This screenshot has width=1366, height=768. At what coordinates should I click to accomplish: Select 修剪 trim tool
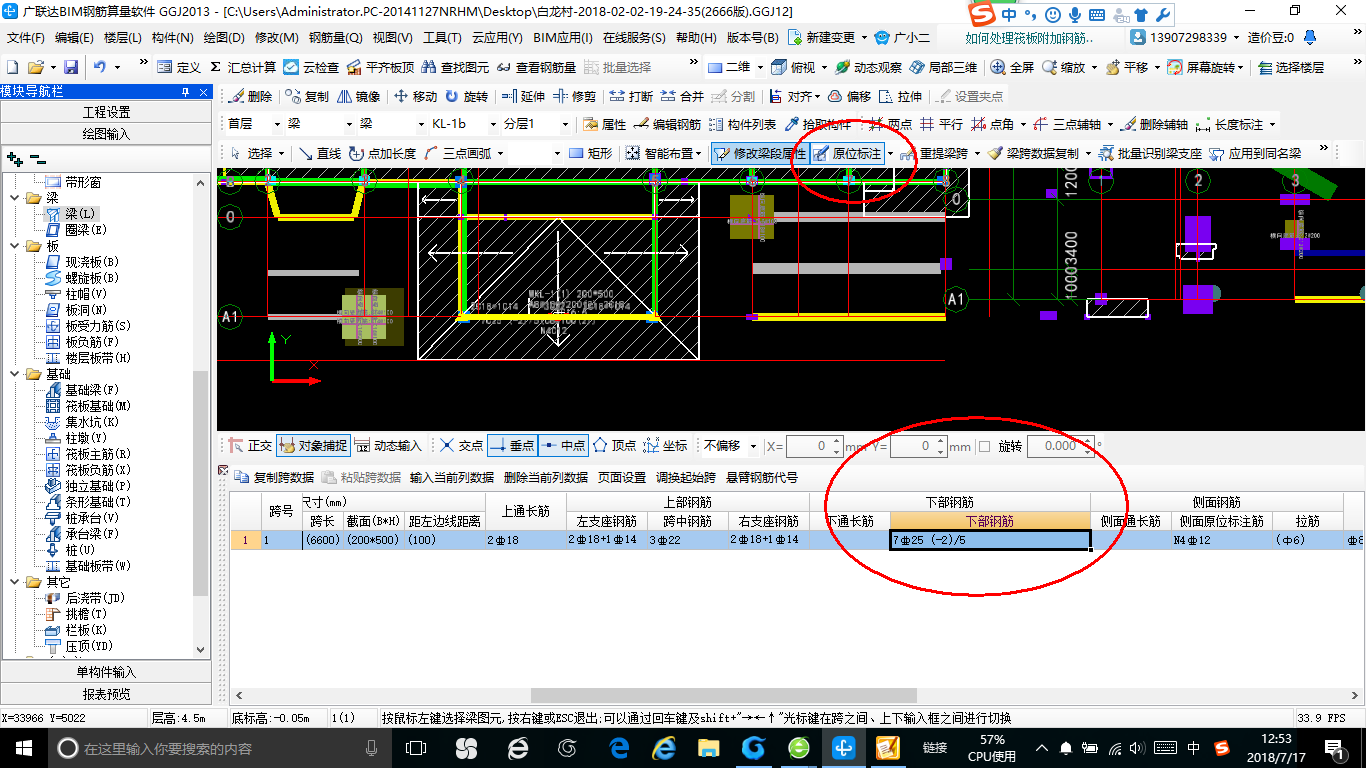[574, 96]
